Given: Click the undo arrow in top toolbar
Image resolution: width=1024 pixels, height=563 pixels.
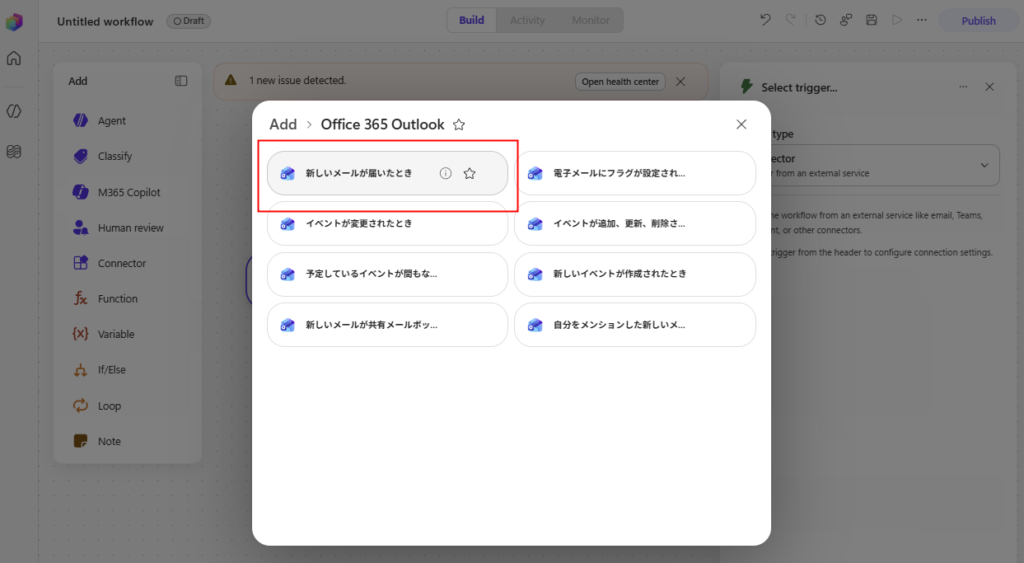Looking at the screenshot, I should pos(765,20).
